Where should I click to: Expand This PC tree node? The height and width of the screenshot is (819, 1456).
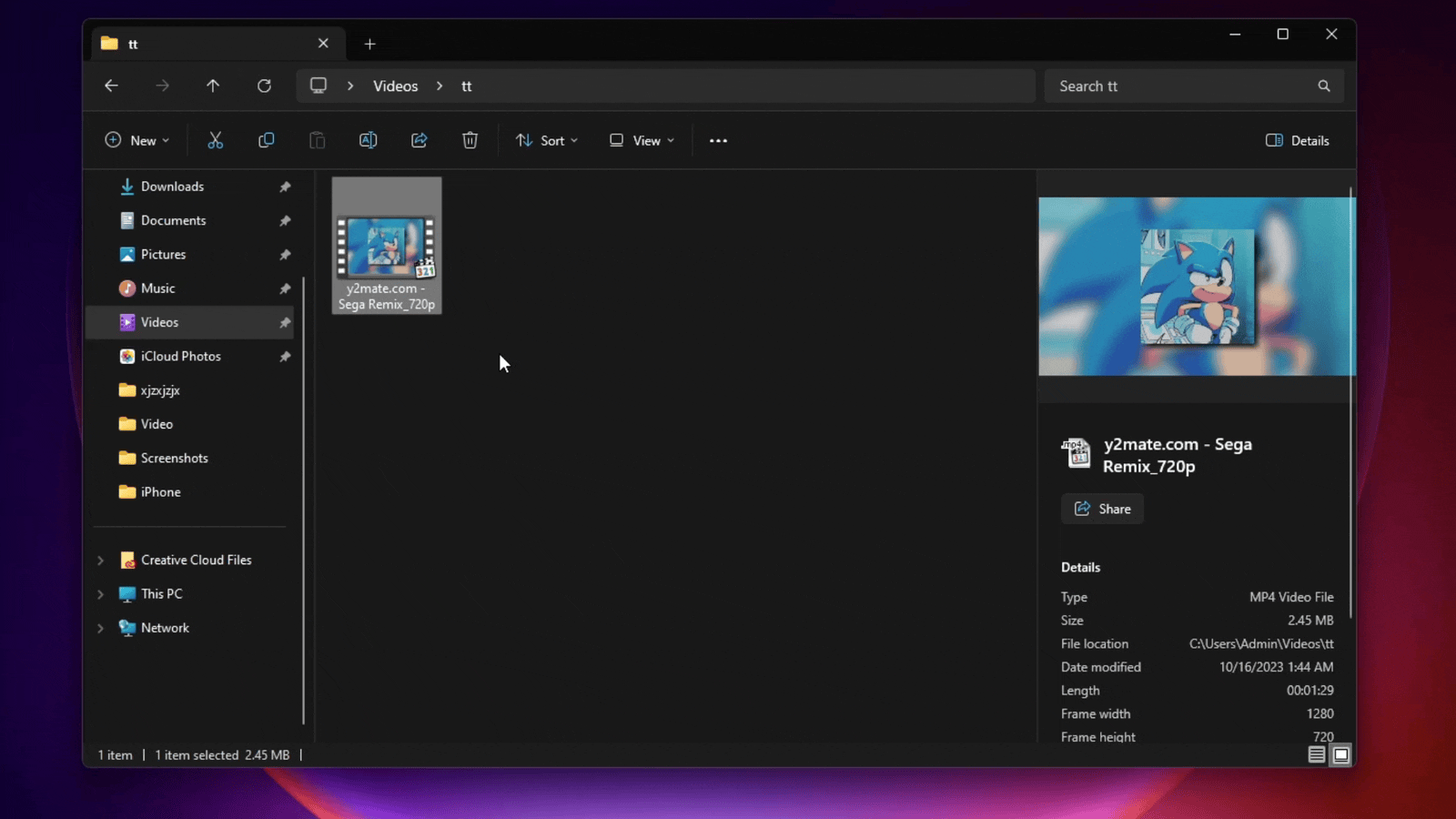coord(101,594)
